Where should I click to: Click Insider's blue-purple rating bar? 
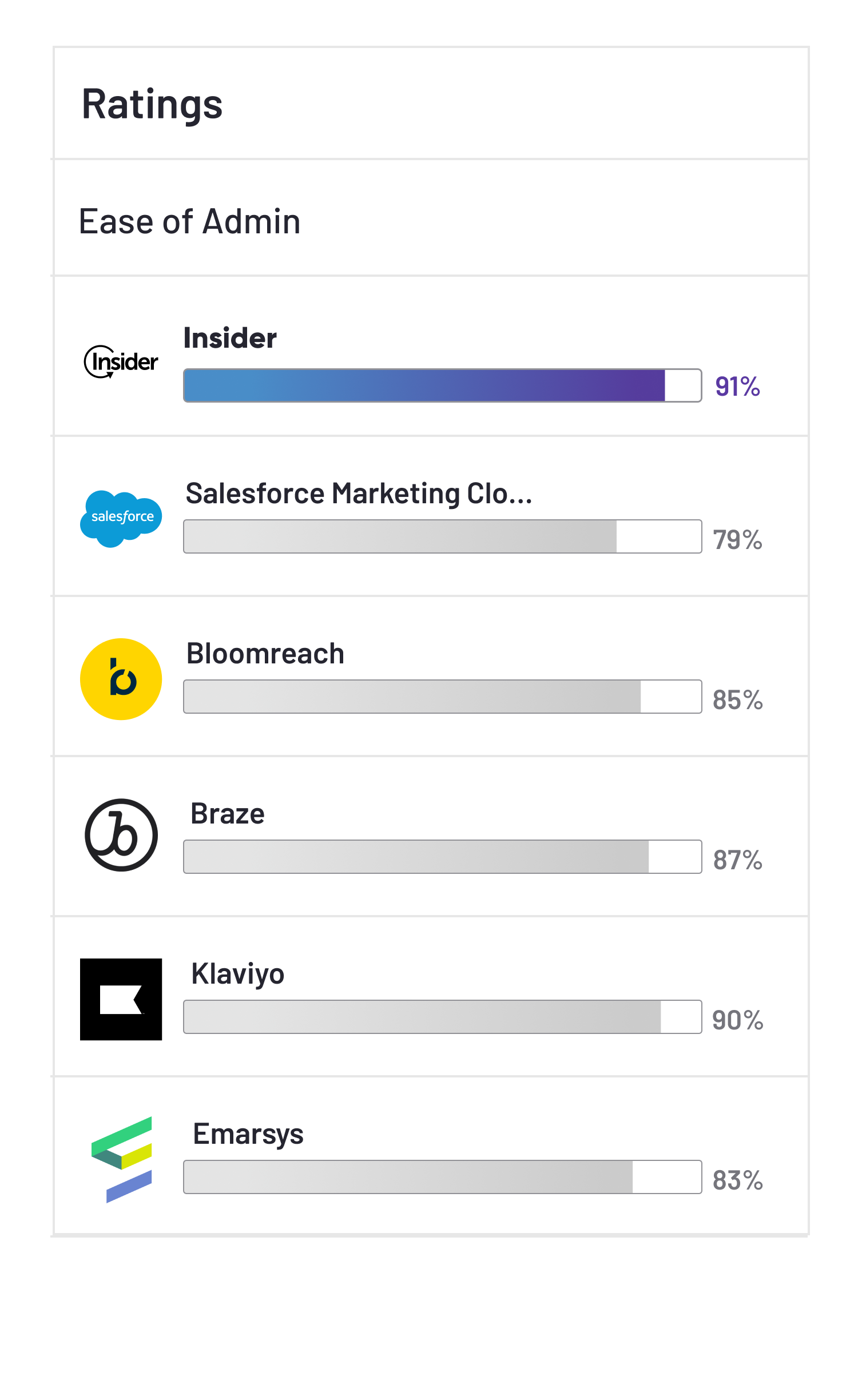442,385
